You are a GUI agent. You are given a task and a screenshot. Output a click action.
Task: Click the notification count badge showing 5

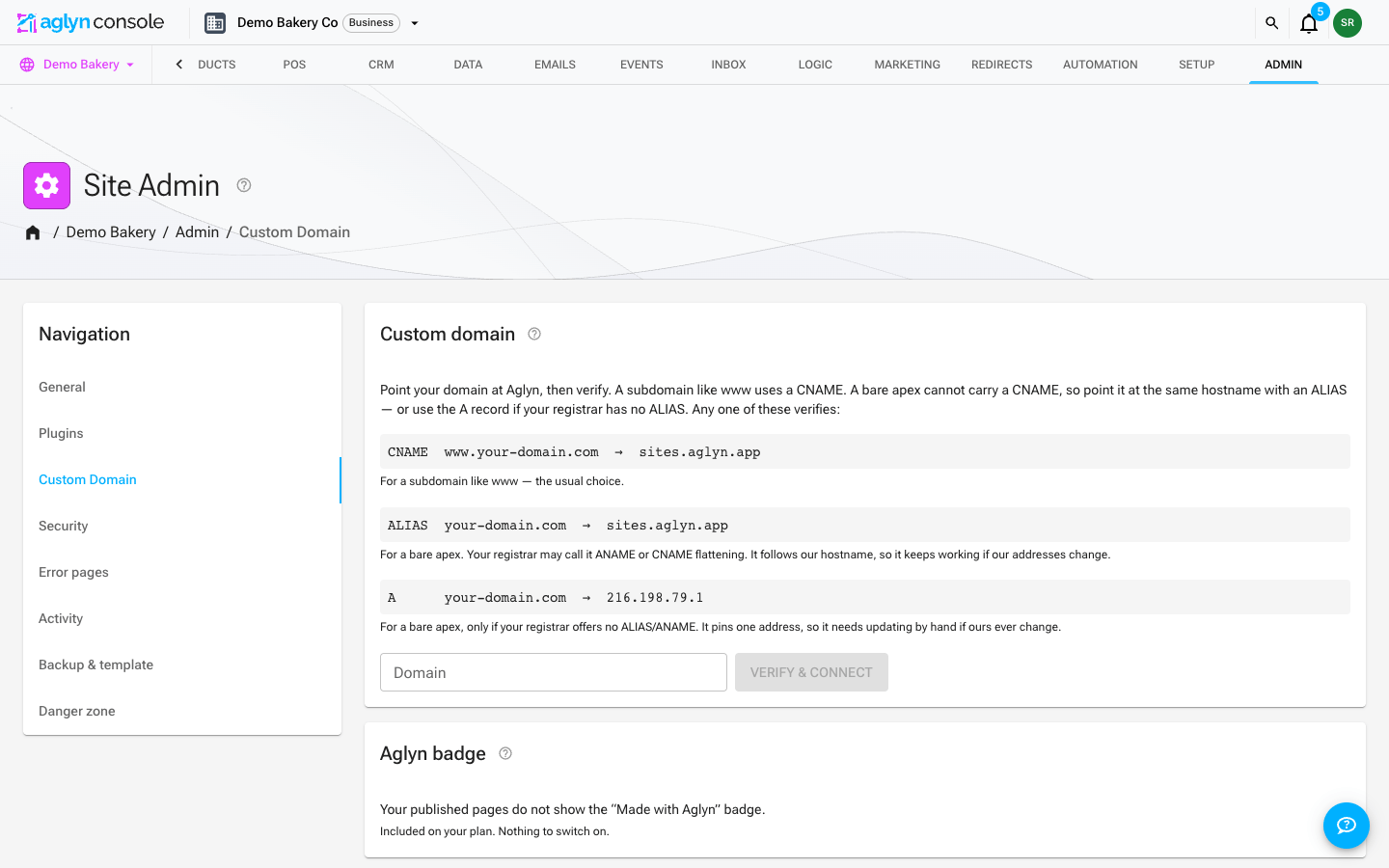[x=1321, y=12]
